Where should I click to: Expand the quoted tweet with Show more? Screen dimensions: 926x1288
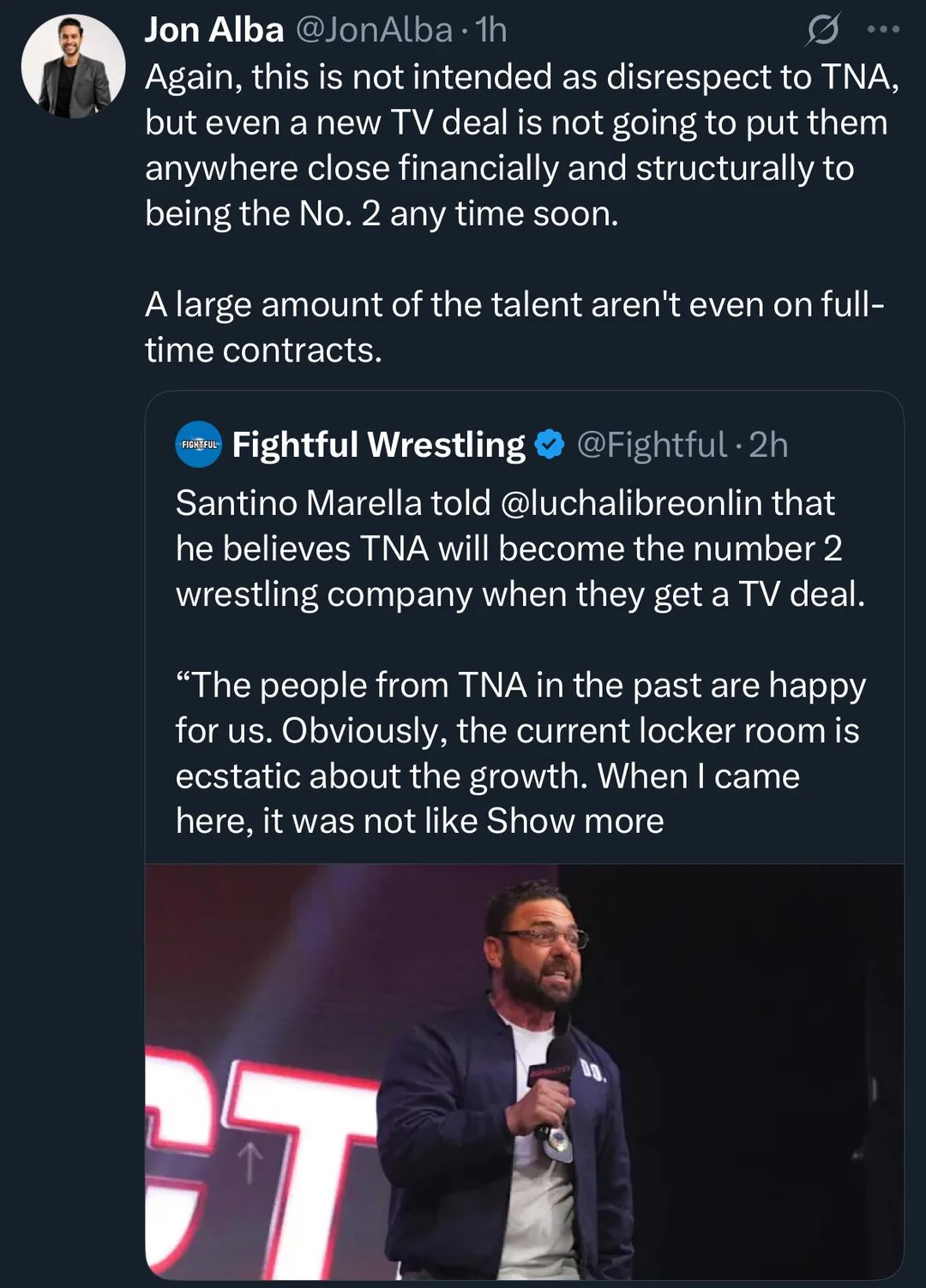(x=575, y=821)
